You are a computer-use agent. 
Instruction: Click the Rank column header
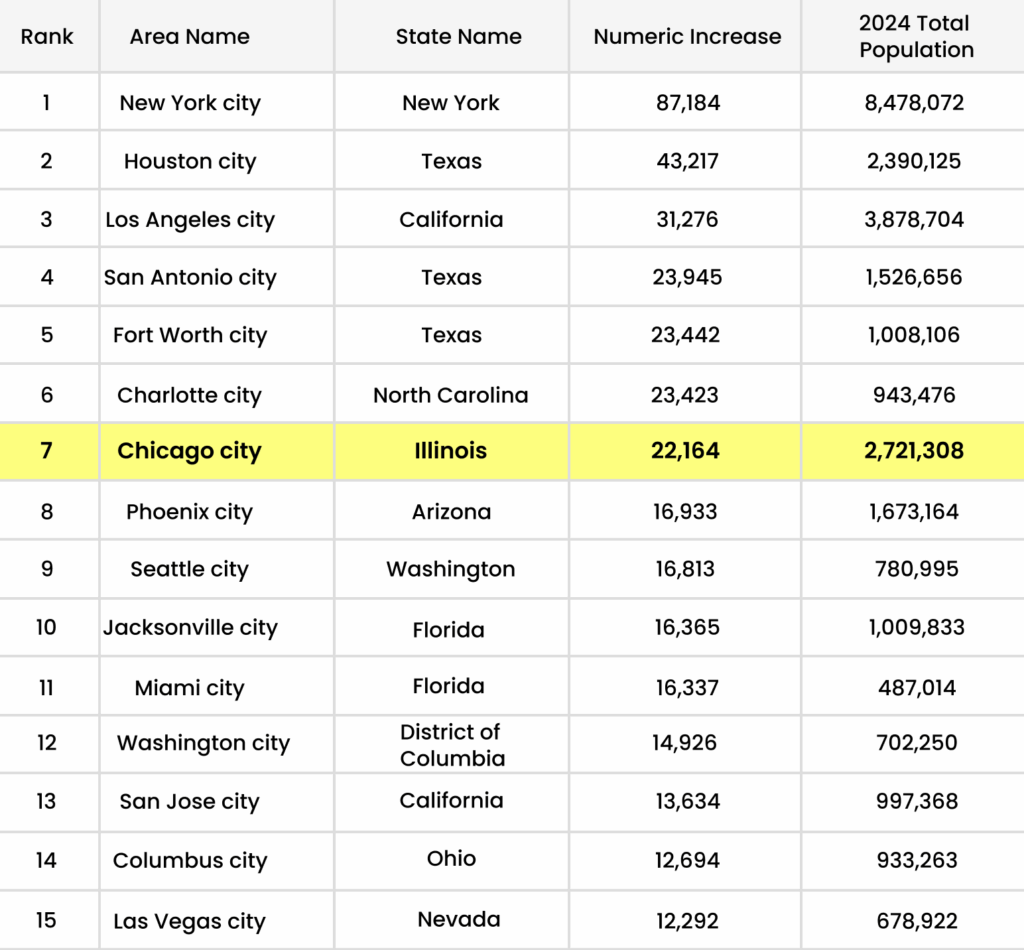click(47, 37)
